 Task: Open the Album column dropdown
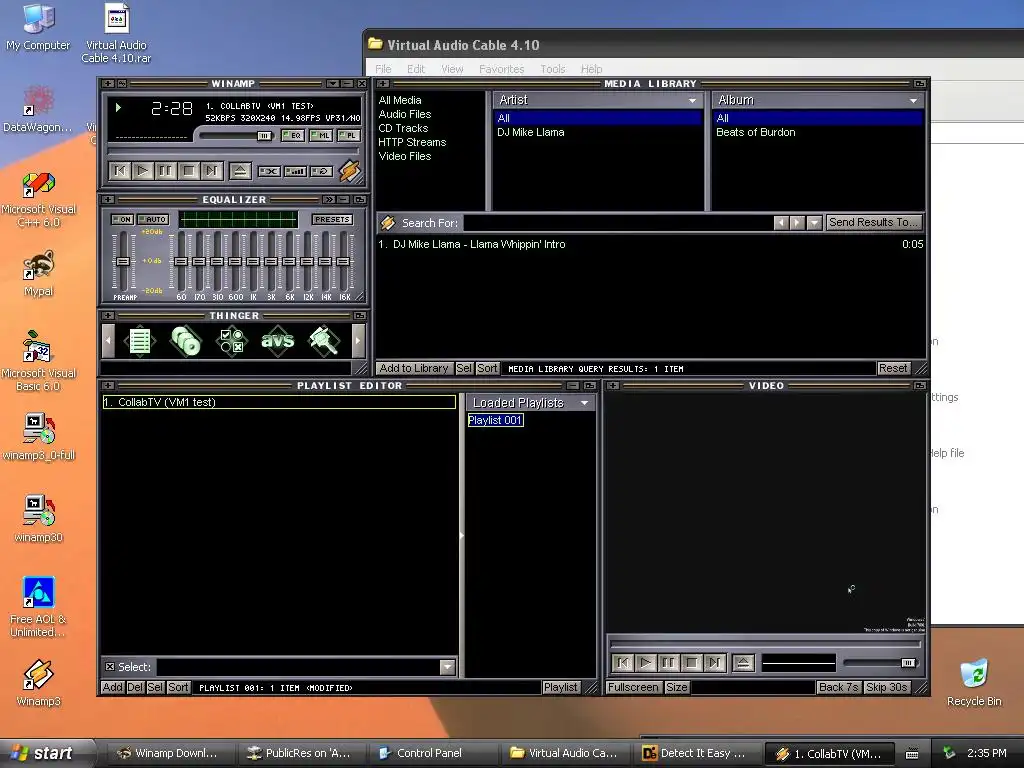pyautogui.click(x=913, y=101)
